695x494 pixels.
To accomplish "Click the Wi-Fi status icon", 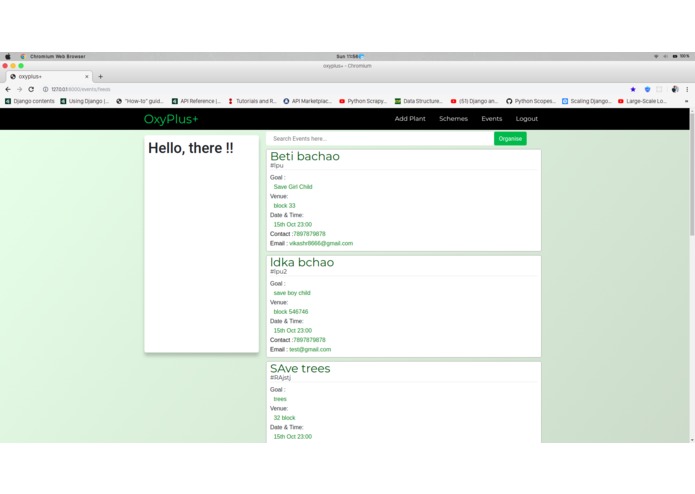I will tap(656, 56).
